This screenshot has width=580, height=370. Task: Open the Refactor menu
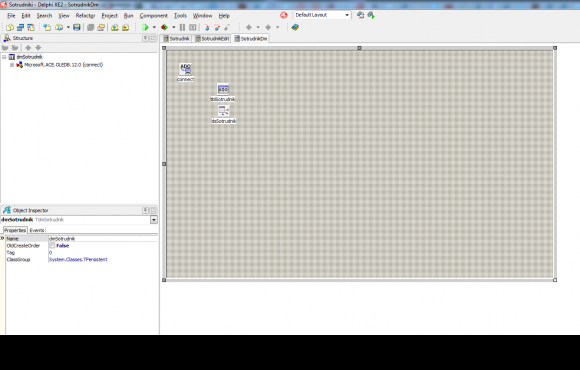(85, 16)
